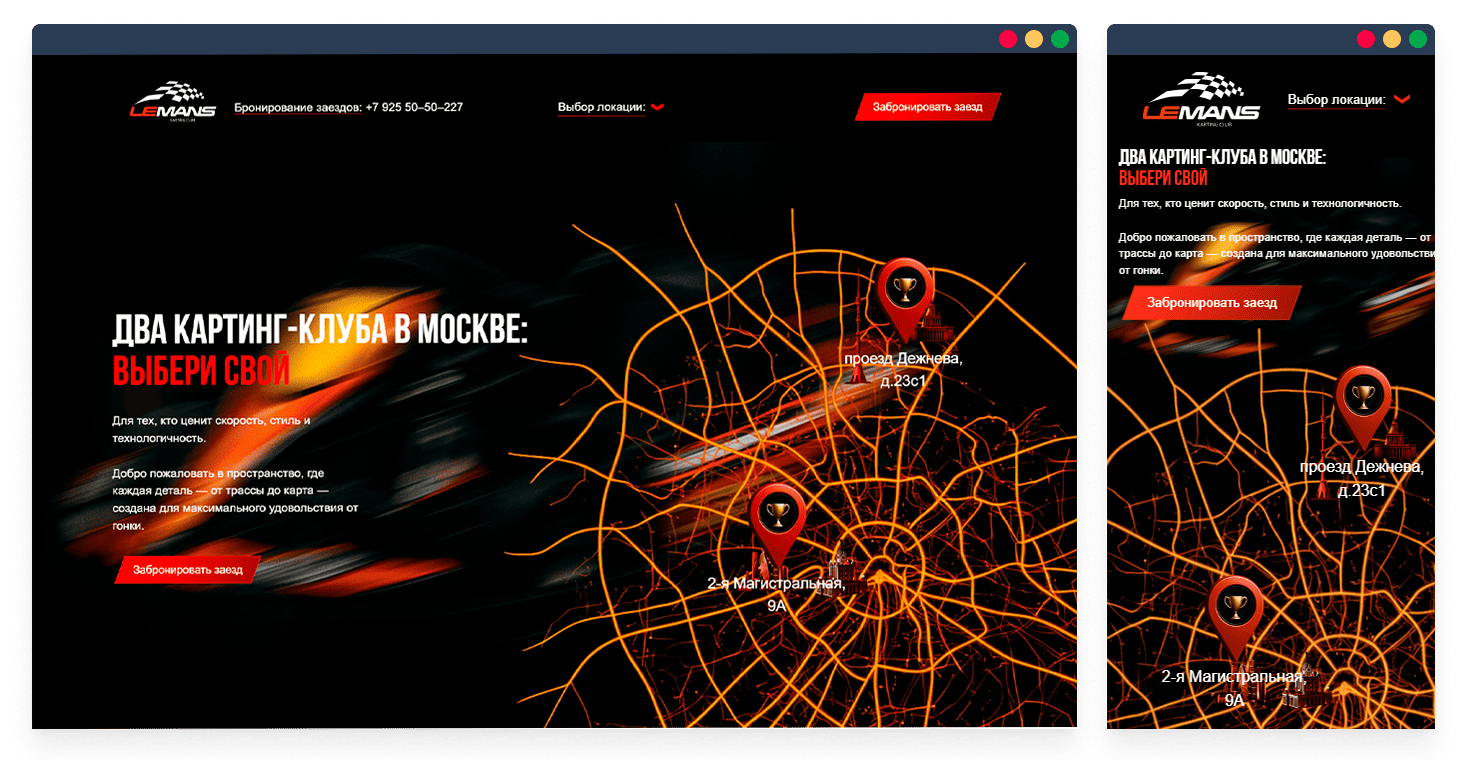
Task: Select the проезд Дежнева map pin in the desktop window
Action: (x=905, y=299)
